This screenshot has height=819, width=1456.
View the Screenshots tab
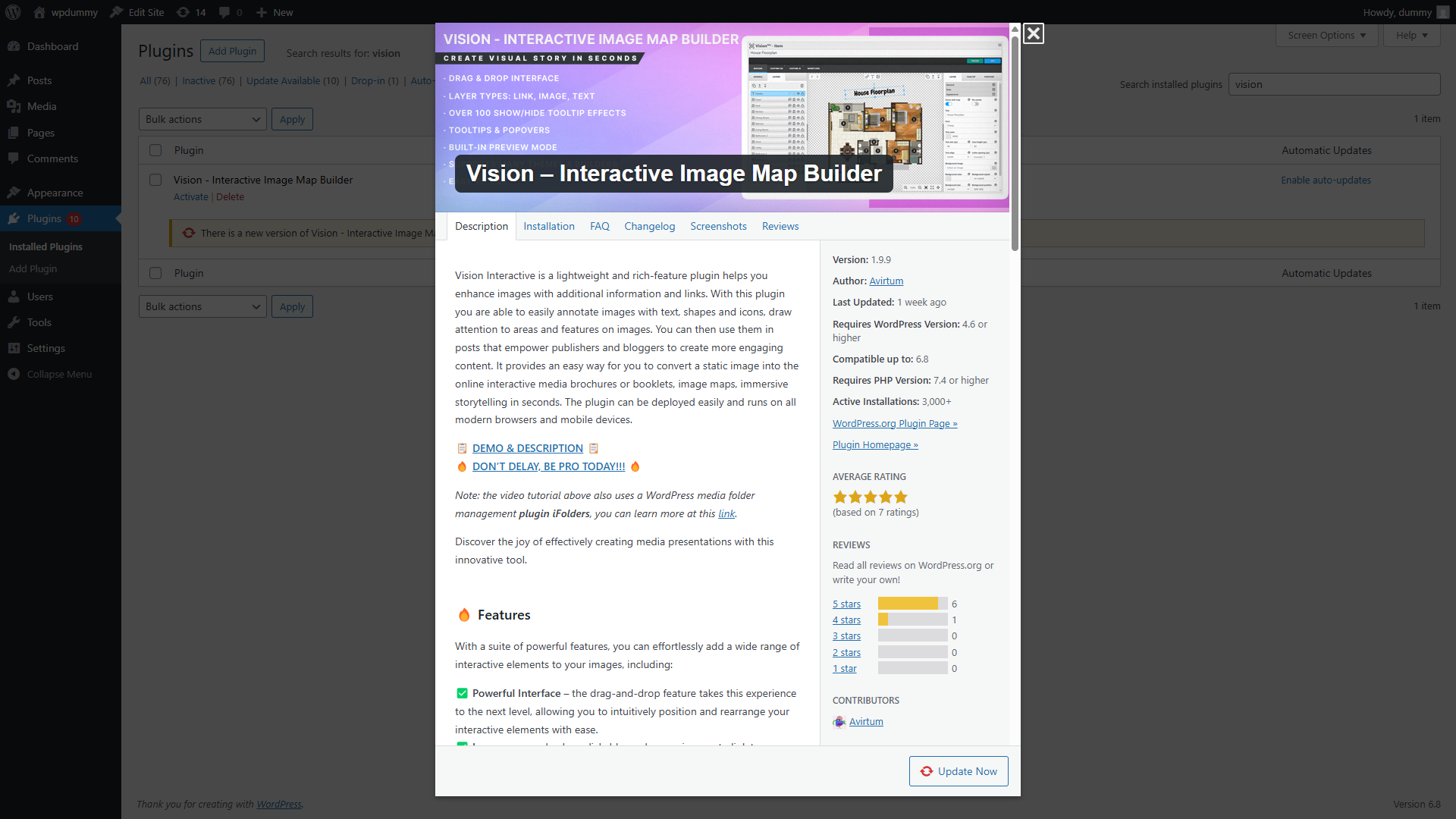pos(718,226)
